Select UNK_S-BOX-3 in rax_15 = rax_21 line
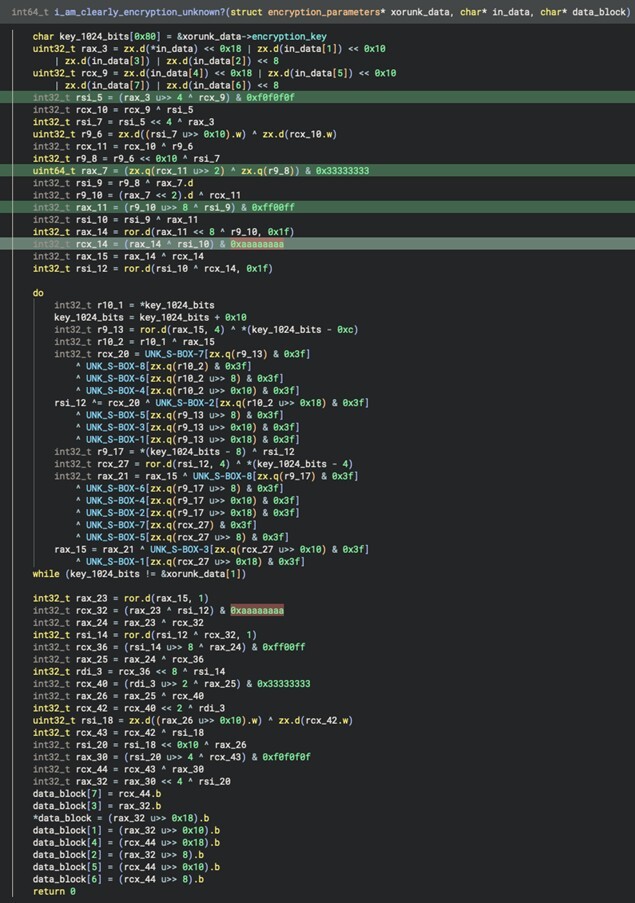The width and height of the screenshot is (635, 903). [180, 549]
